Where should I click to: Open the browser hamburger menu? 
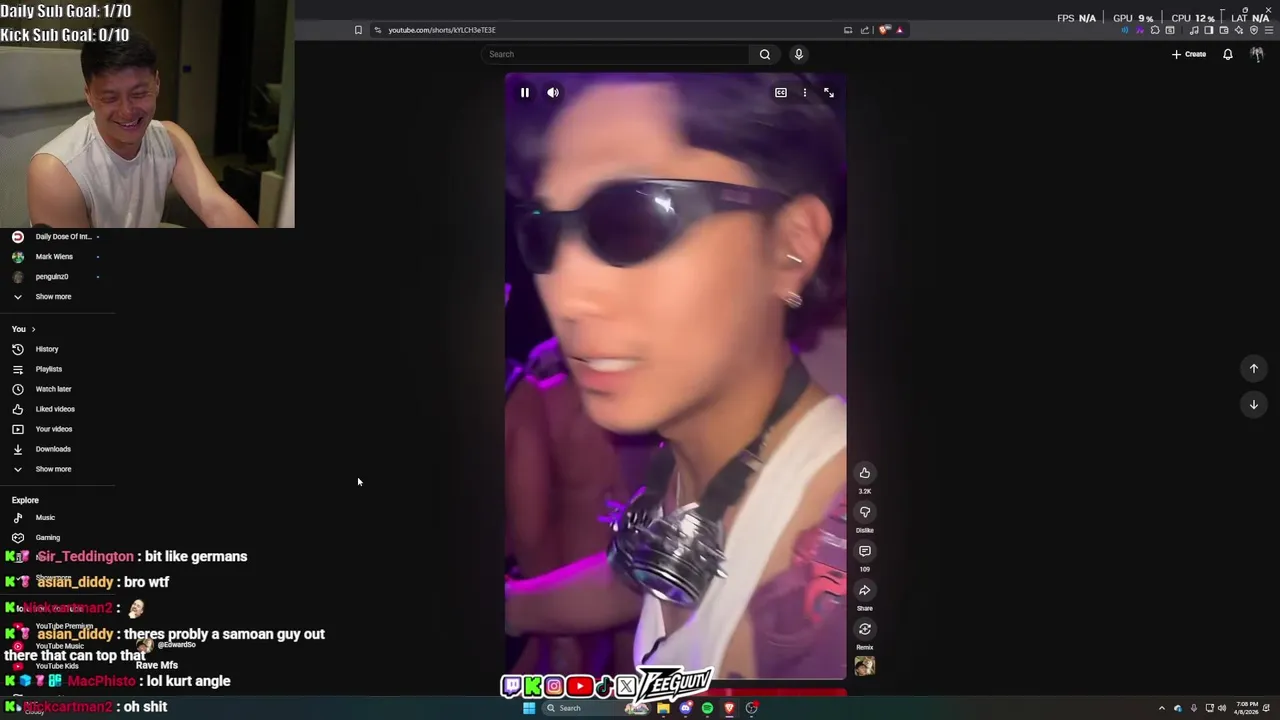[1268, 30]
